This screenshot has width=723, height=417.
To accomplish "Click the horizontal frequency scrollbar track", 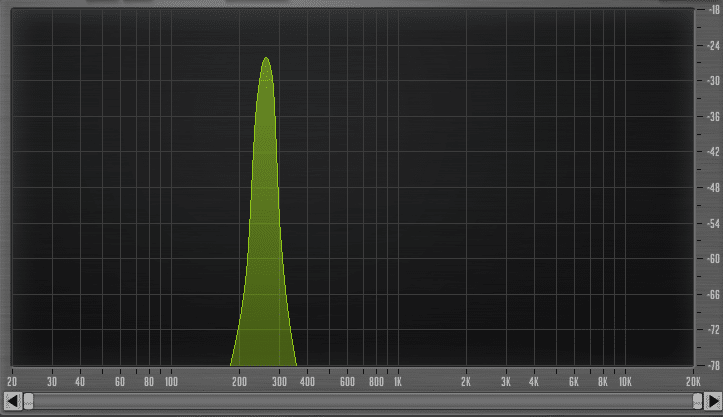I will [x=363, y=401].
